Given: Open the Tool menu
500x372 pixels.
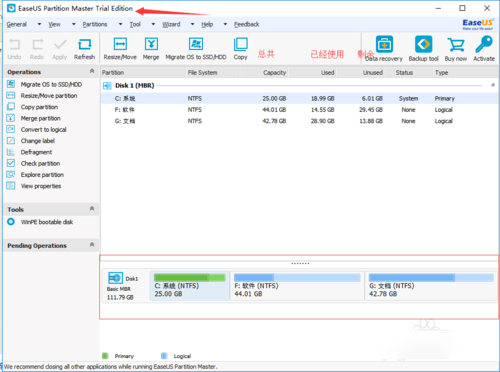Looking at the screenshot, I should [x=135, y=24].
